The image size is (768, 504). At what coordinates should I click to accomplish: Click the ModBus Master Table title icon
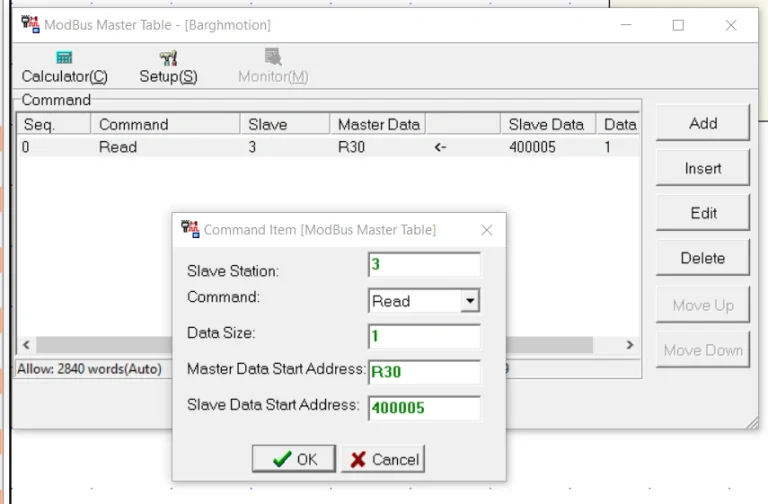click(30, 24)
